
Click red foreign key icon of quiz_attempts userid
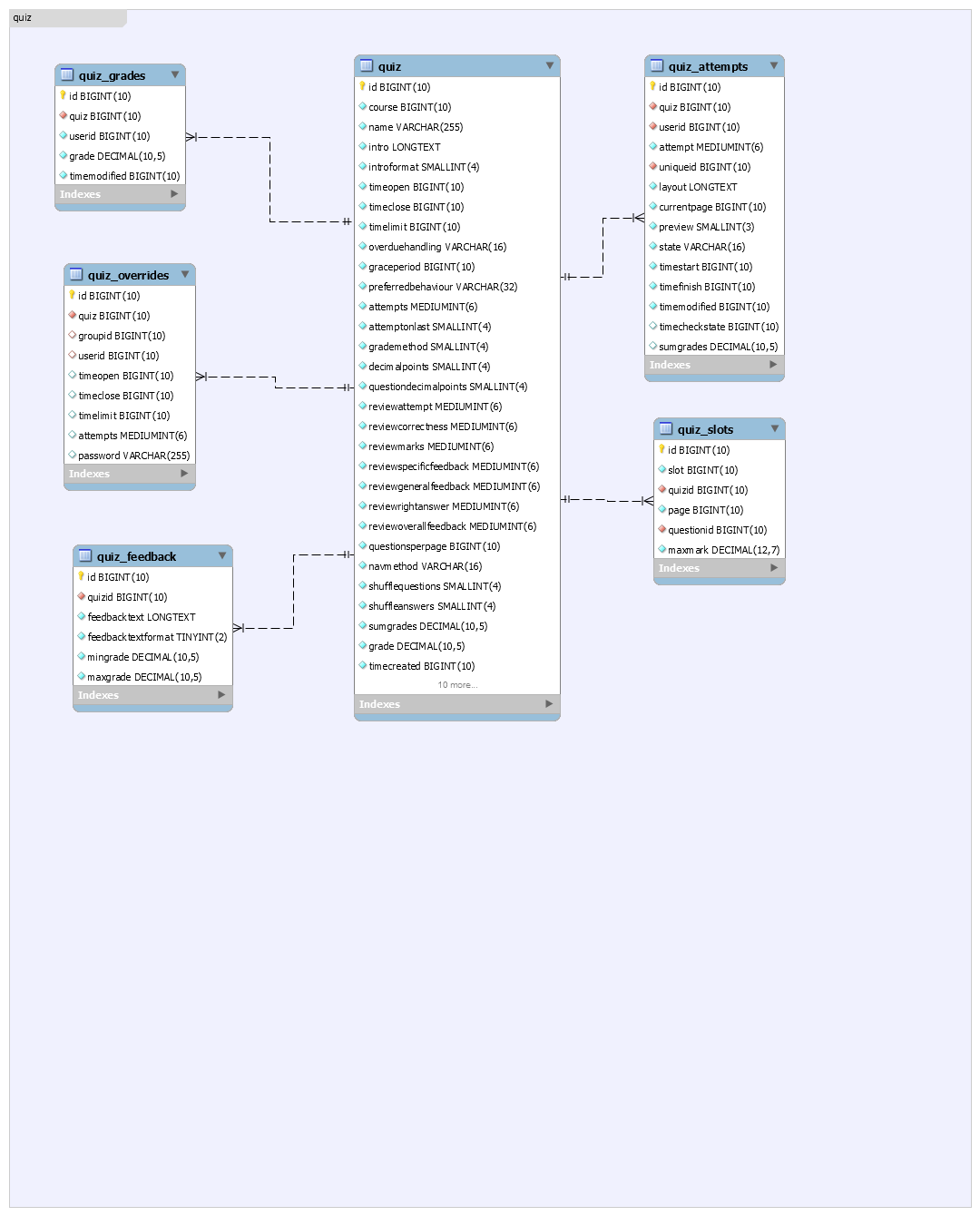[x=653, y=126]
